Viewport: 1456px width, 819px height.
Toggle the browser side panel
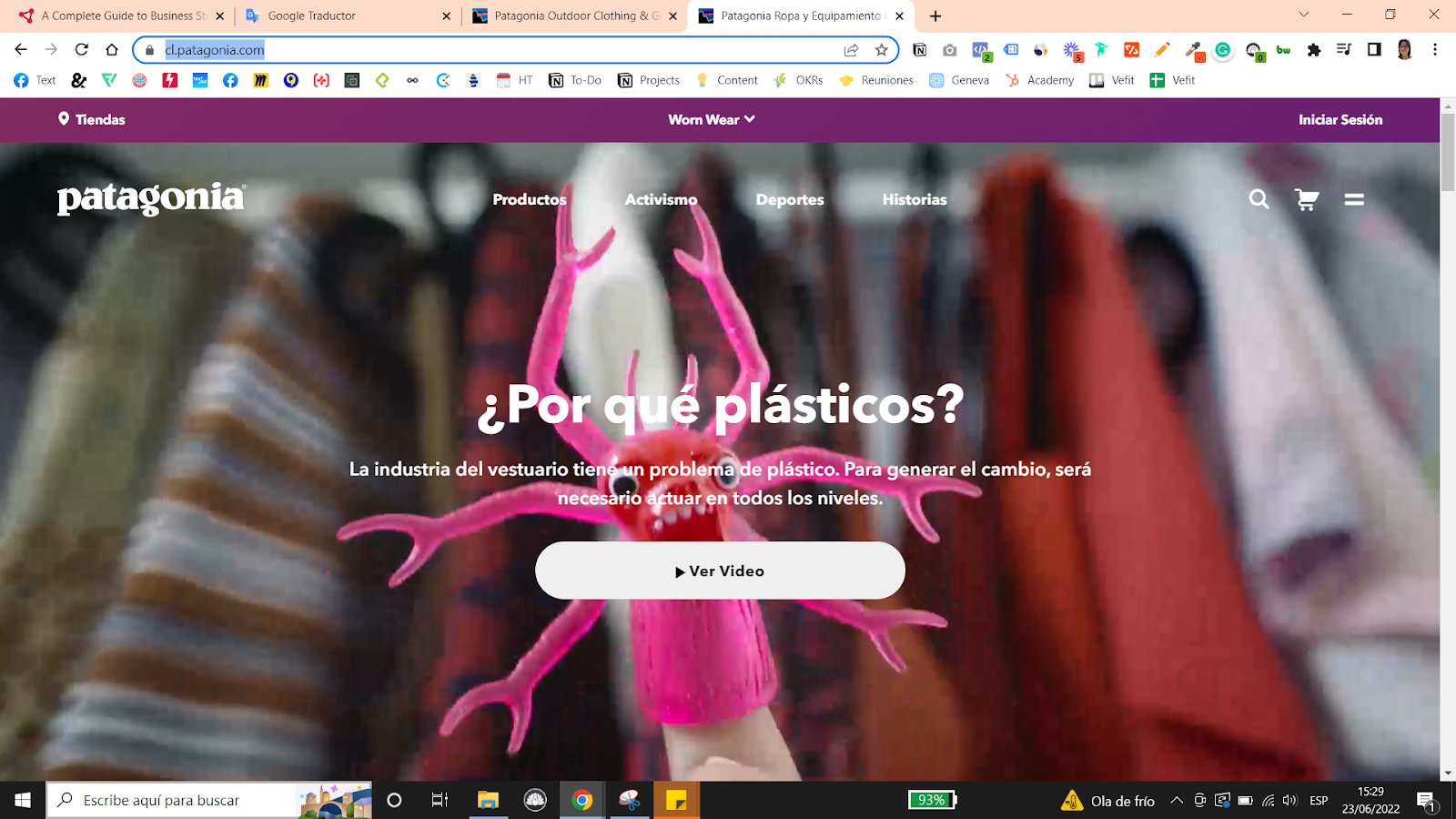point(1374,50)
